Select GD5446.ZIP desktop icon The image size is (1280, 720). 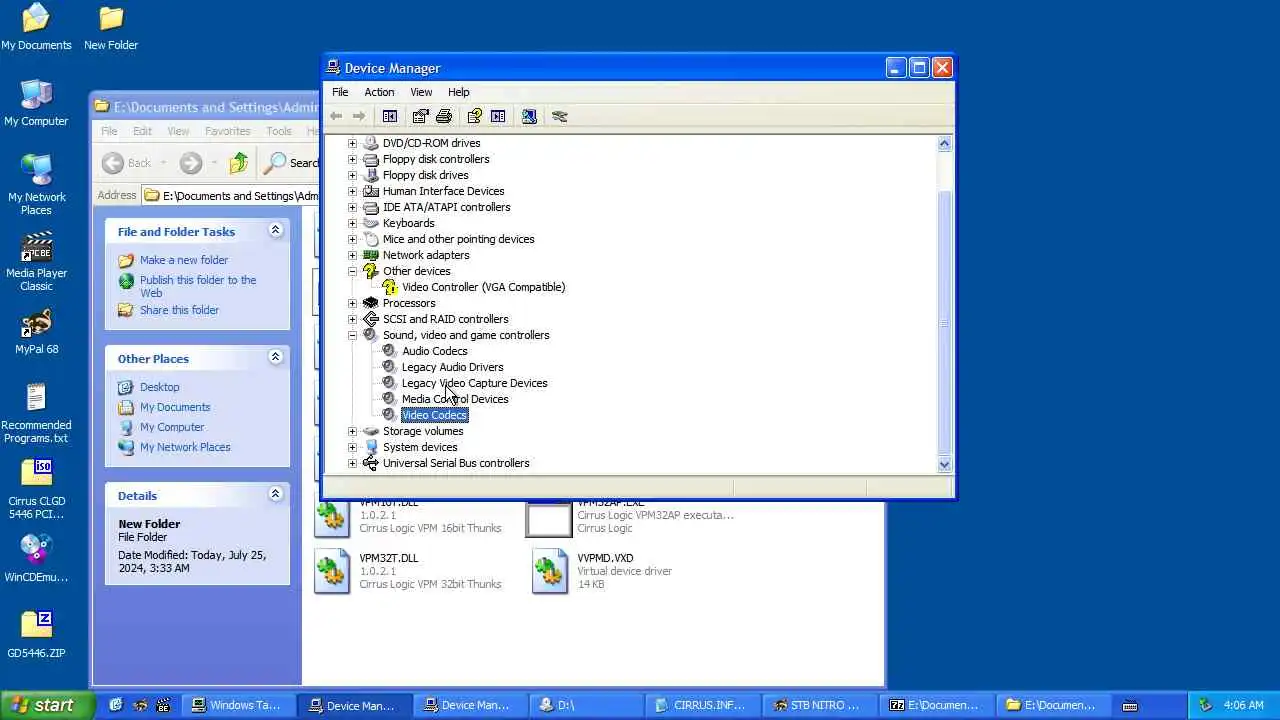[x=36, y=635]
